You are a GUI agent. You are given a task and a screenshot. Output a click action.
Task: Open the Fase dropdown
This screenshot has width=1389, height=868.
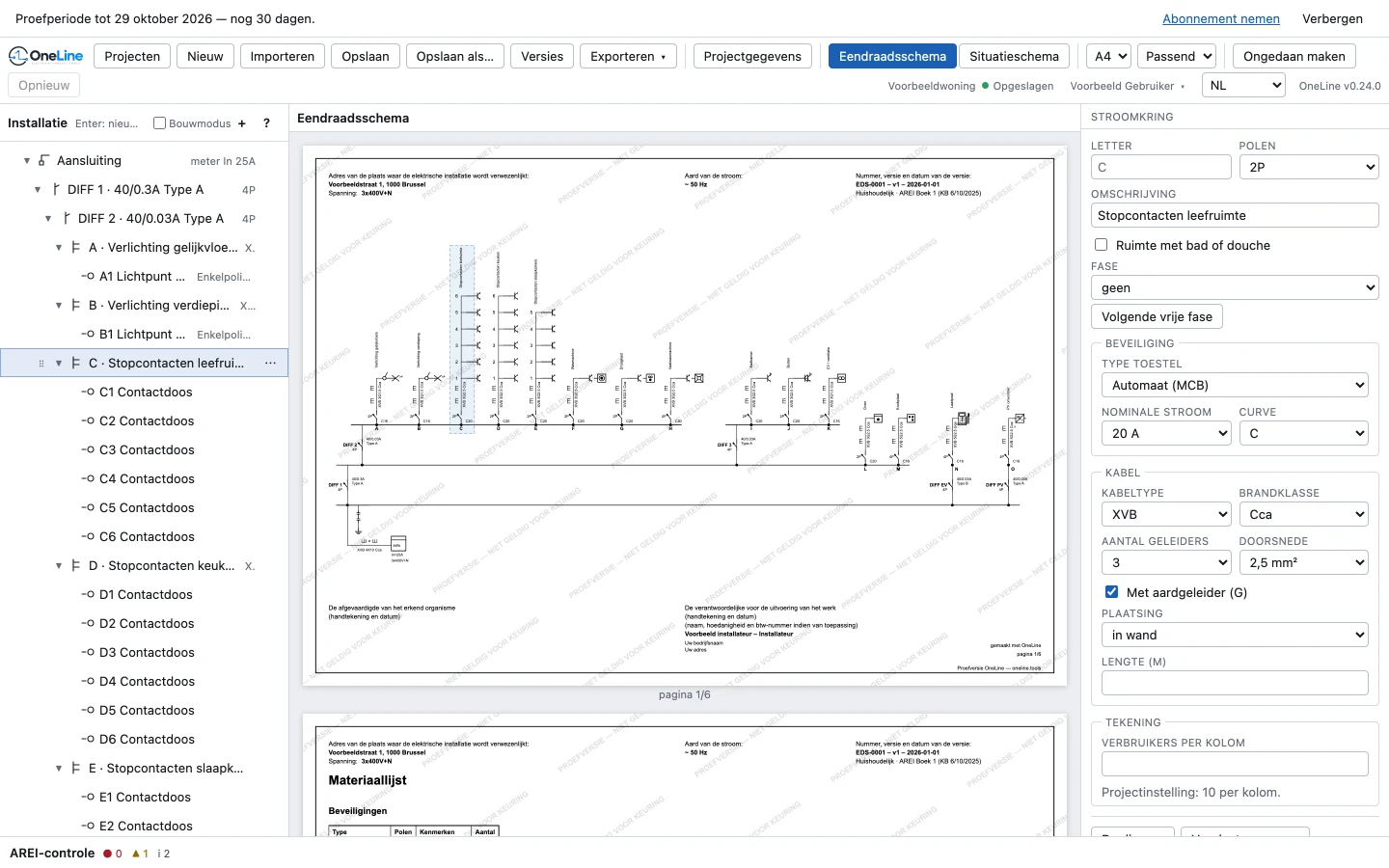[x=1235, y=287]
